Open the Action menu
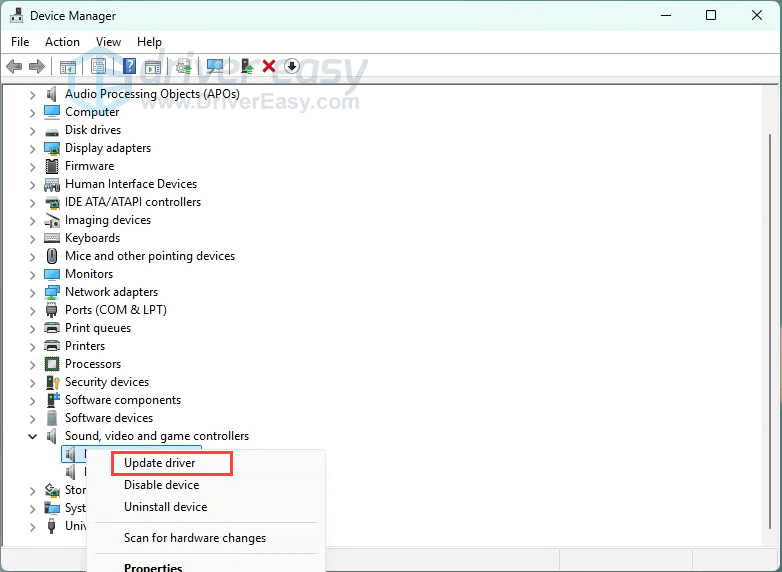782x572 pixels. [62, 42]
